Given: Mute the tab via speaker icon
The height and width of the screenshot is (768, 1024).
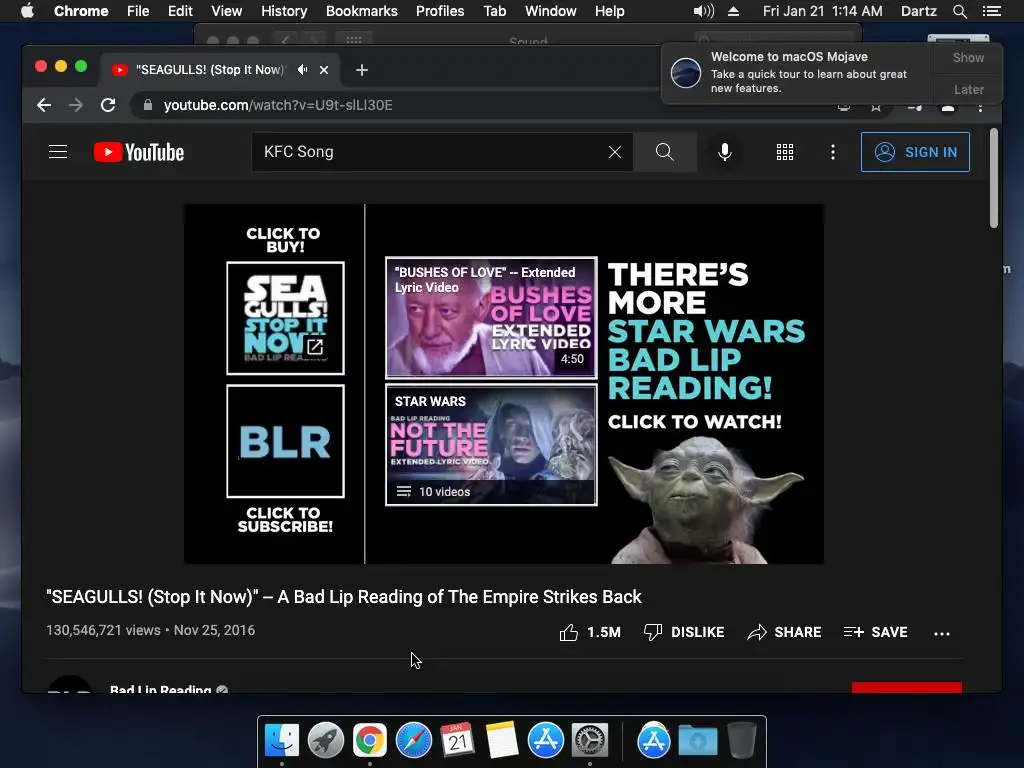Looking at the screenshot, I should (x=302, y=69).
